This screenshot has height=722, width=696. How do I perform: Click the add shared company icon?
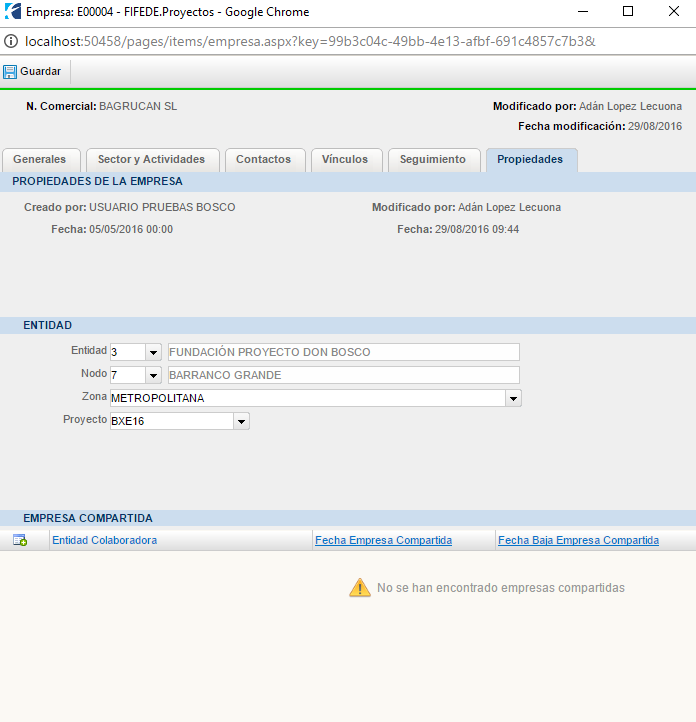(x=20, y=540)
